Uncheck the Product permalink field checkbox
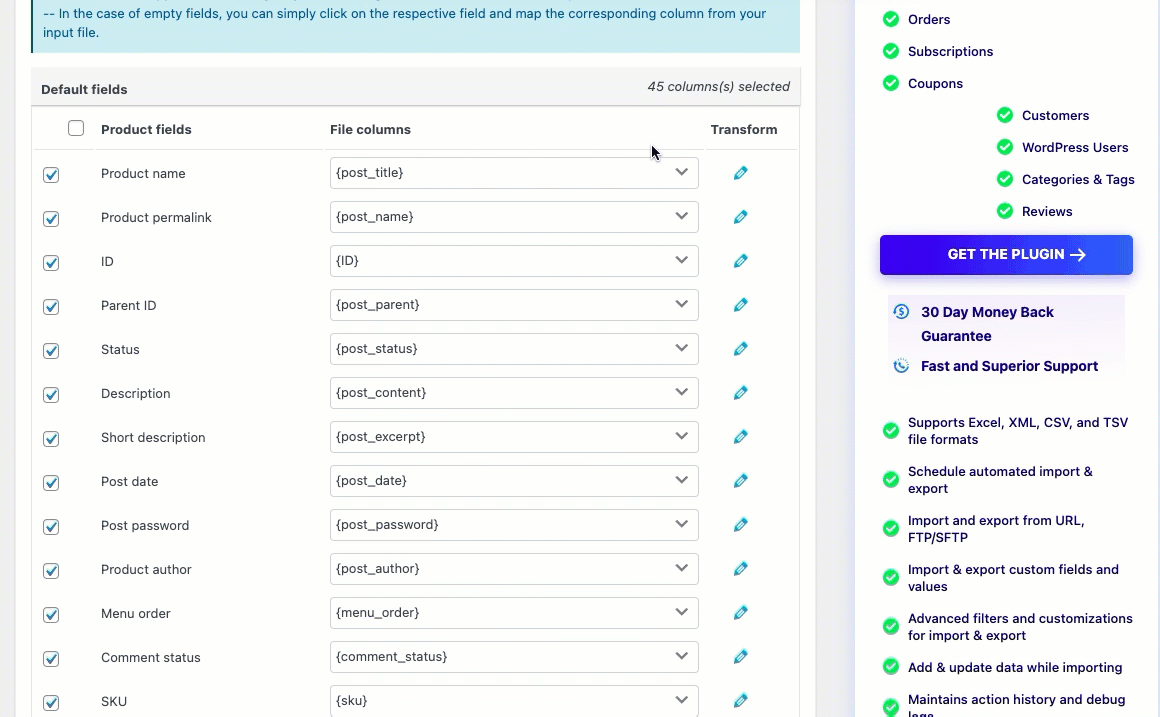Image resolution: width=1160 pixels, height=717 pixels. pyautogui.click(x=51, y=218)
